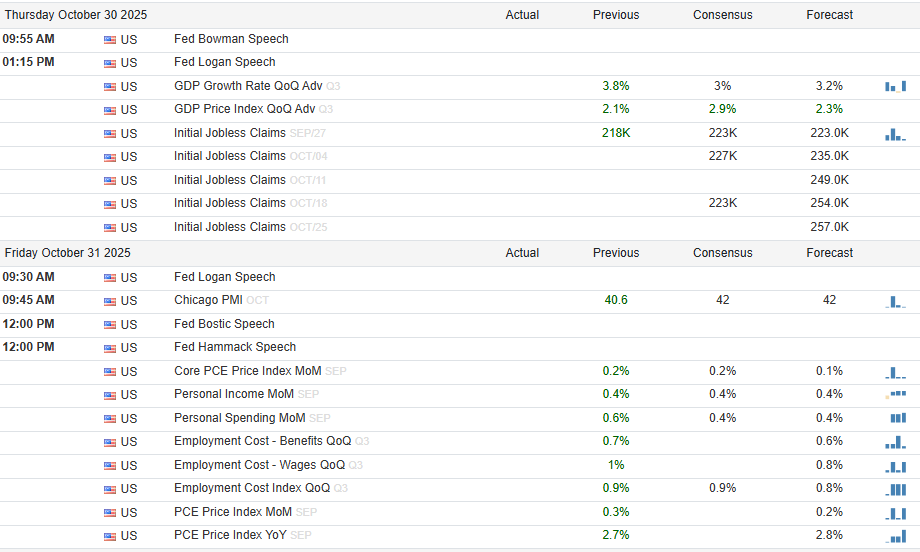Open the Fed Bowman Speech event

coord(231,39)
